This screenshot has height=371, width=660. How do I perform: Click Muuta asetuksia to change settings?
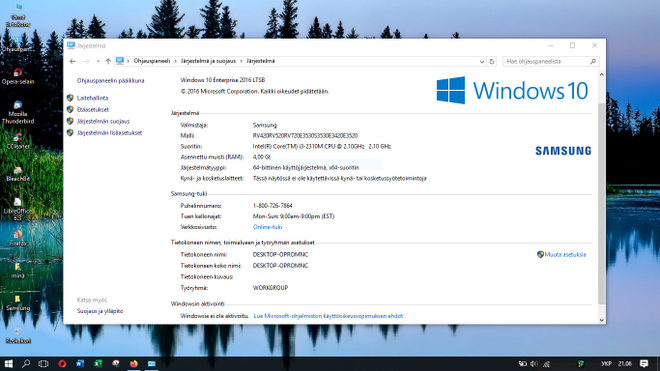[565, 254]
